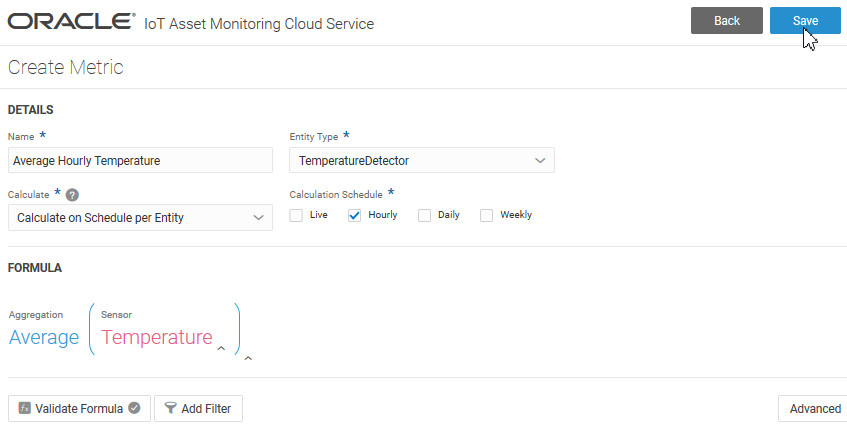The image size is (847, 431).
Task: Click the Entity Type label
Action: coord(314,137)
